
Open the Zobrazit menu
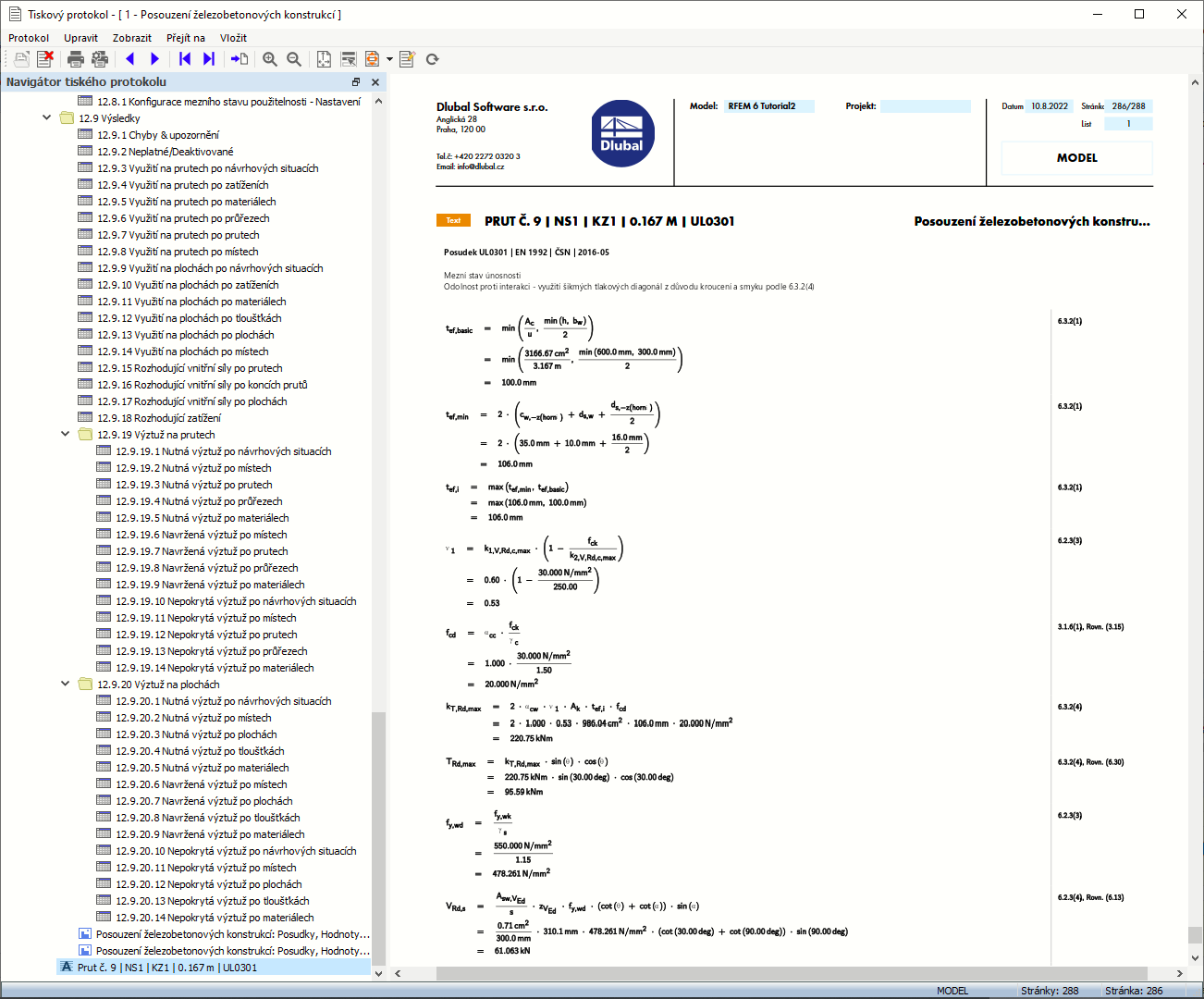[x=132, y=38]
